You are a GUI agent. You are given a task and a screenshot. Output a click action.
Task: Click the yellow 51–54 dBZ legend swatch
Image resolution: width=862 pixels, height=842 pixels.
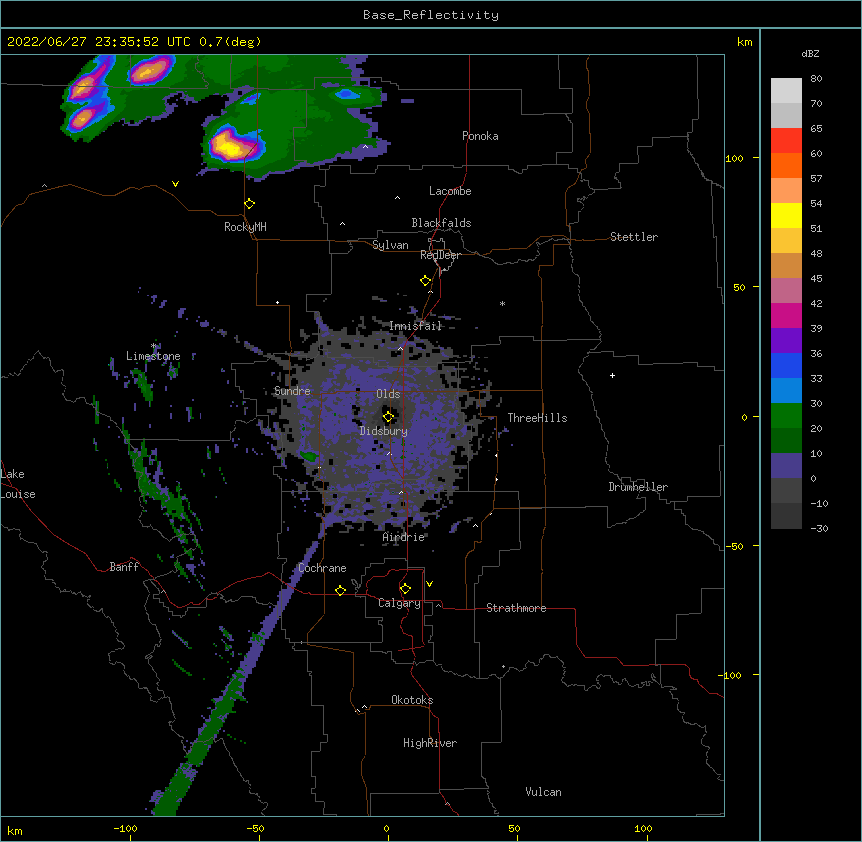tap(786, 216)
